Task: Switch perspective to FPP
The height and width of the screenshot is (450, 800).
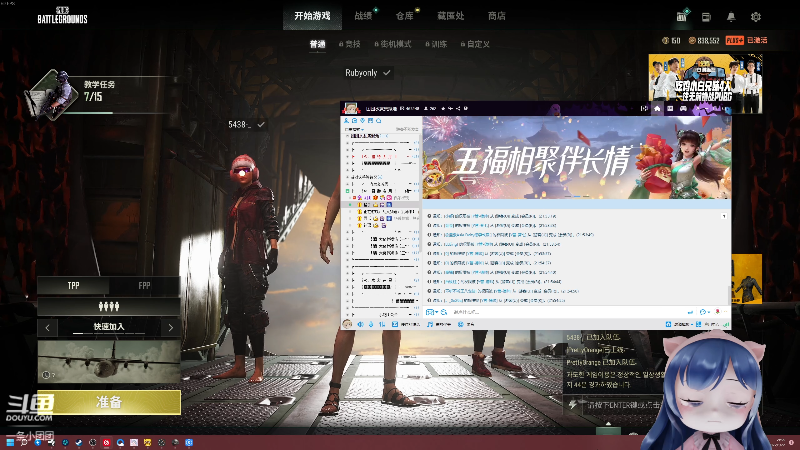Action: 144,286
